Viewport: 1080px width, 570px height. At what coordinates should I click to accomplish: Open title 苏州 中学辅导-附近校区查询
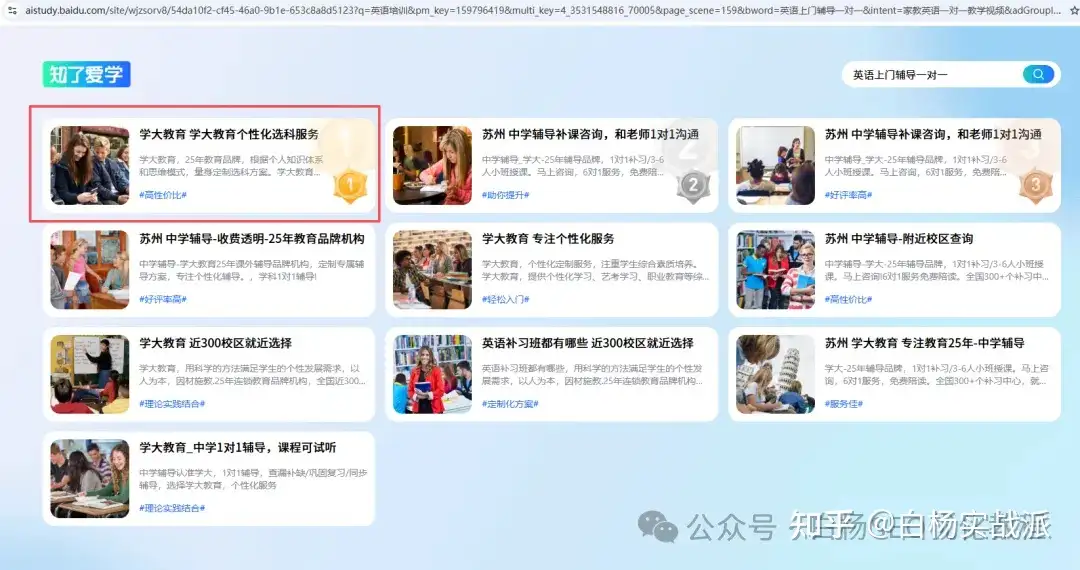[899, 239]
